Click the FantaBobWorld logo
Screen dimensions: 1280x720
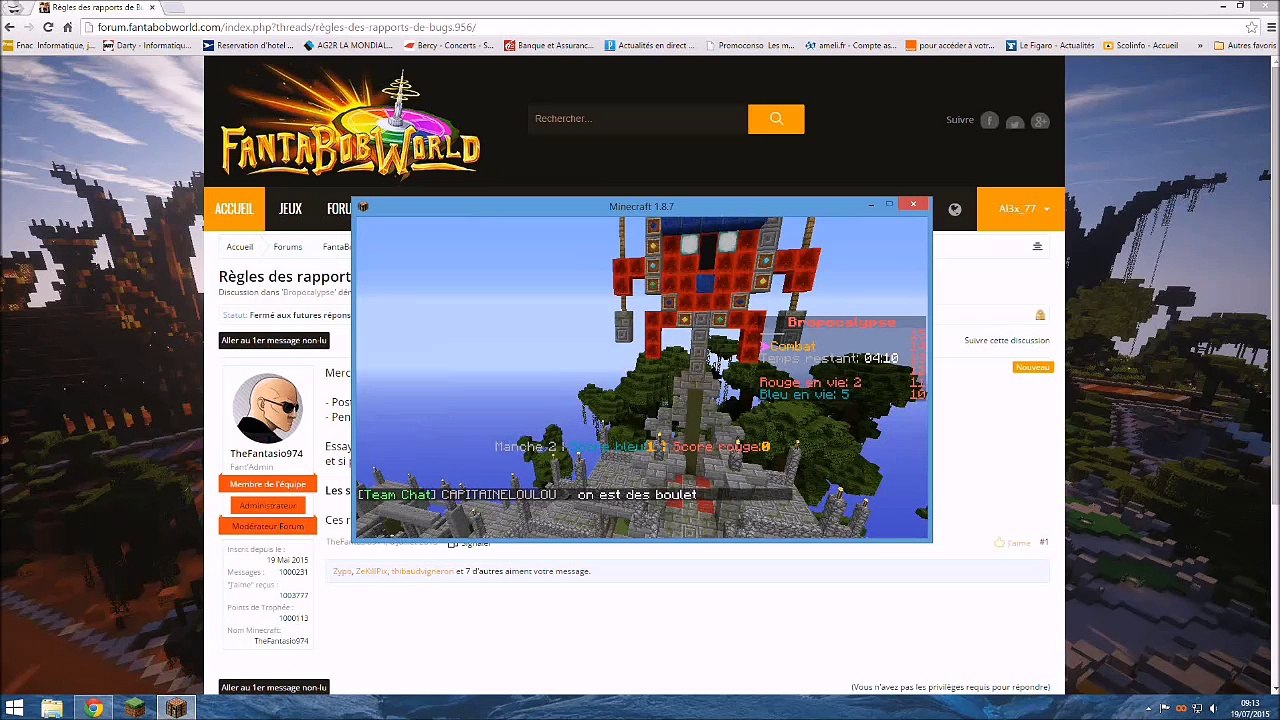(x=351, y=124)
